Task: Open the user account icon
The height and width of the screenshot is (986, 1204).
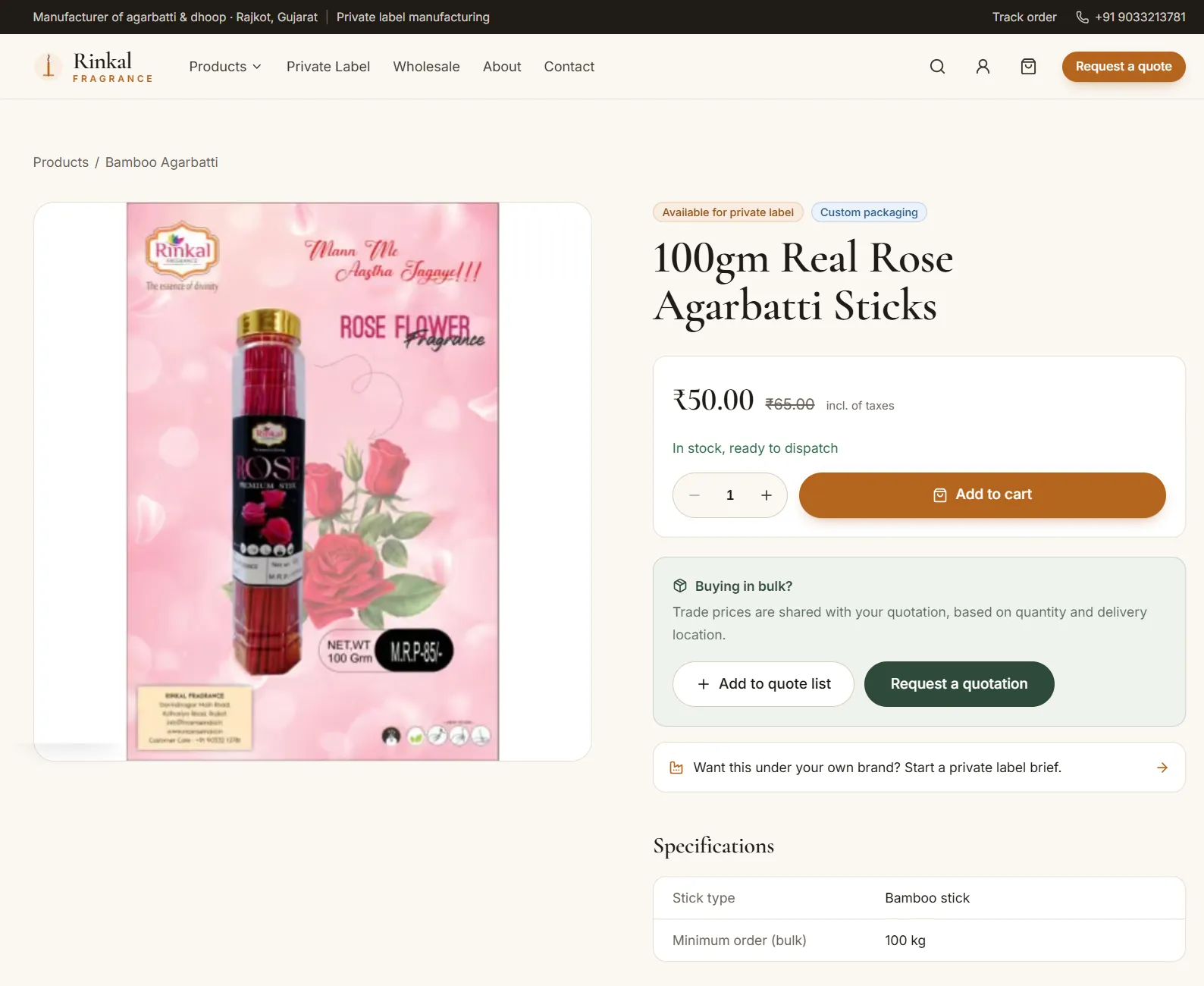Action: 983,67
